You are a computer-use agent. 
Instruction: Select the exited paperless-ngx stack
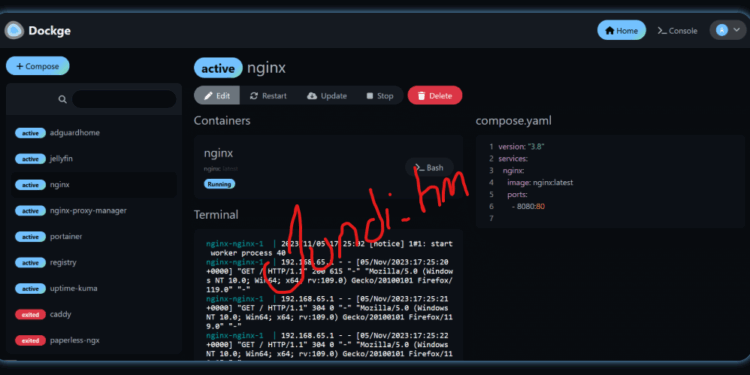(94, 341)
